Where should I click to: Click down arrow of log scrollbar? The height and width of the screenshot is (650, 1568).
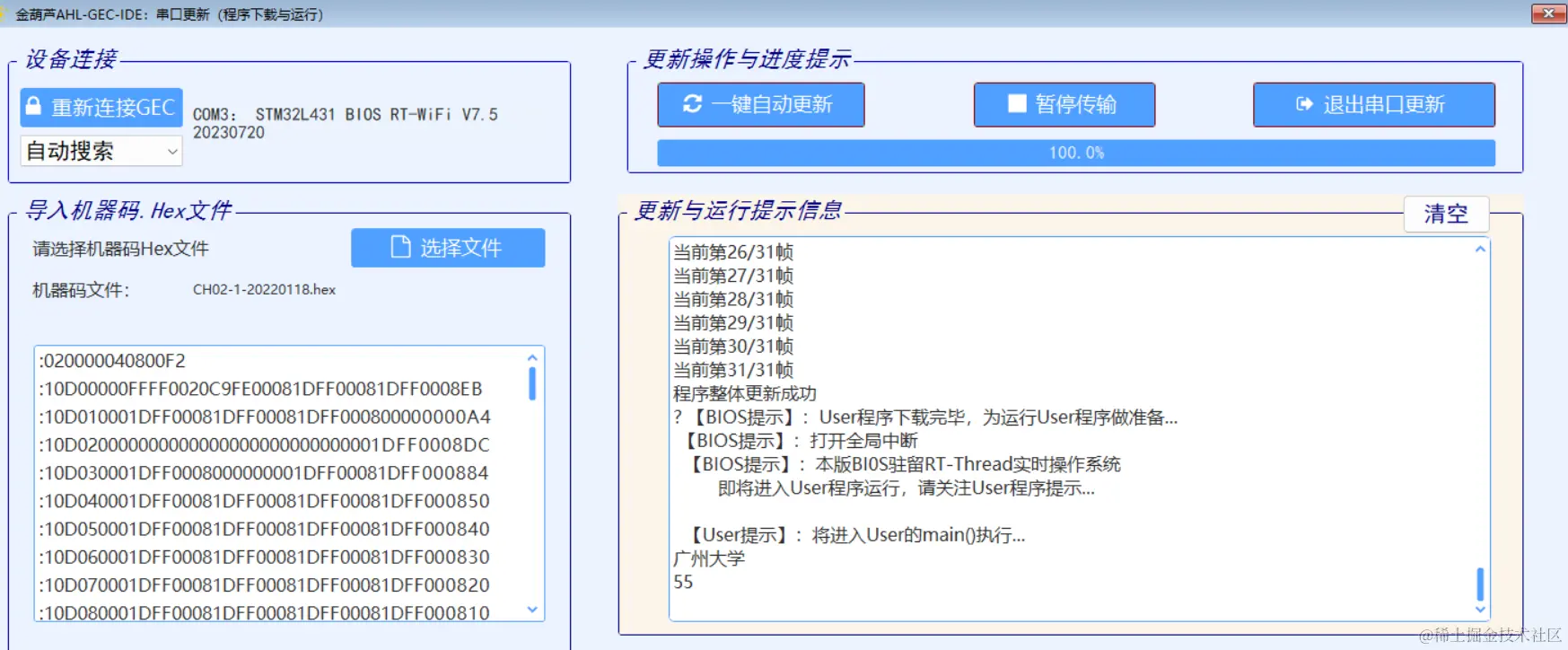pyautogui.click(x=1480, y=610)
